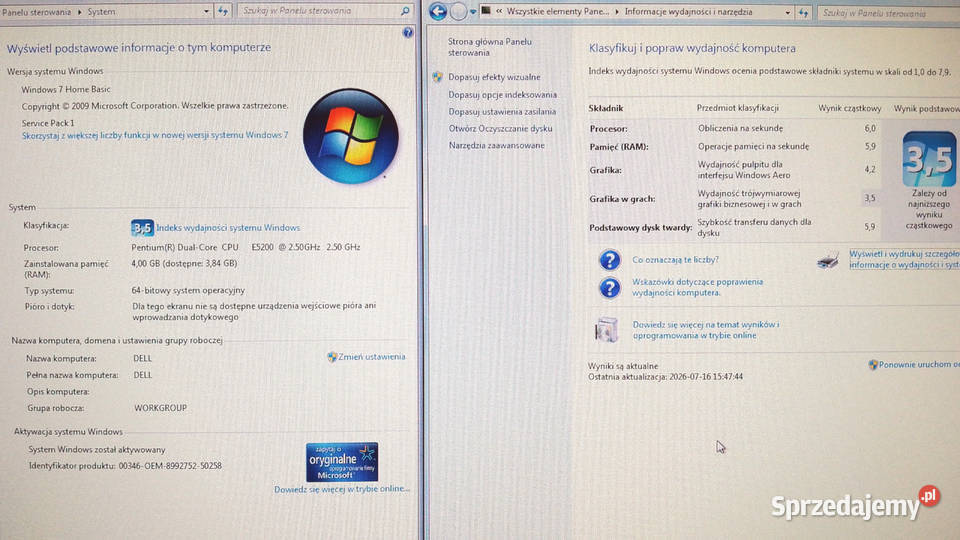
Task: Click question icon beside Wskazówki dotyczące poprawienia
Action: (609, 287)
